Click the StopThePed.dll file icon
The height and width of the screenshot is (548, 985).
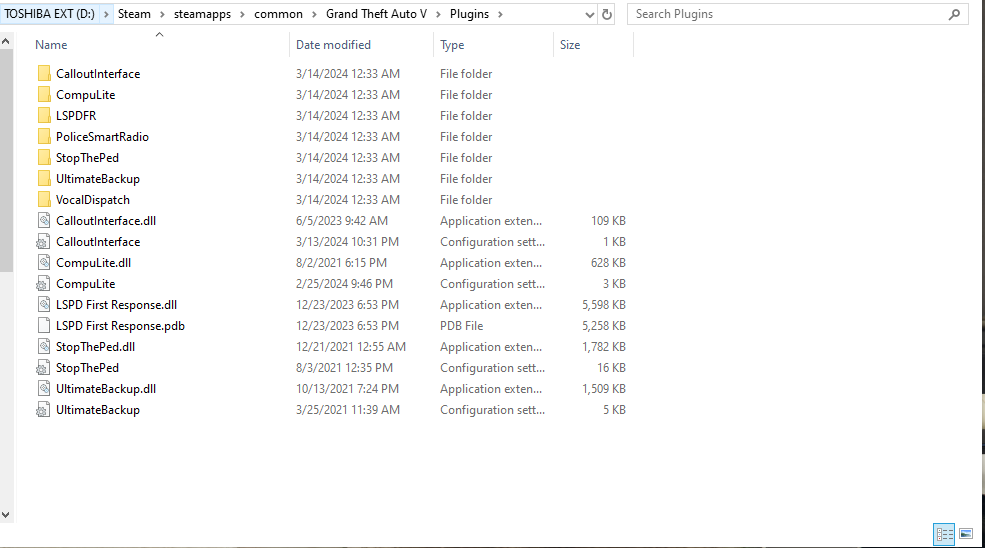point(44,347)
